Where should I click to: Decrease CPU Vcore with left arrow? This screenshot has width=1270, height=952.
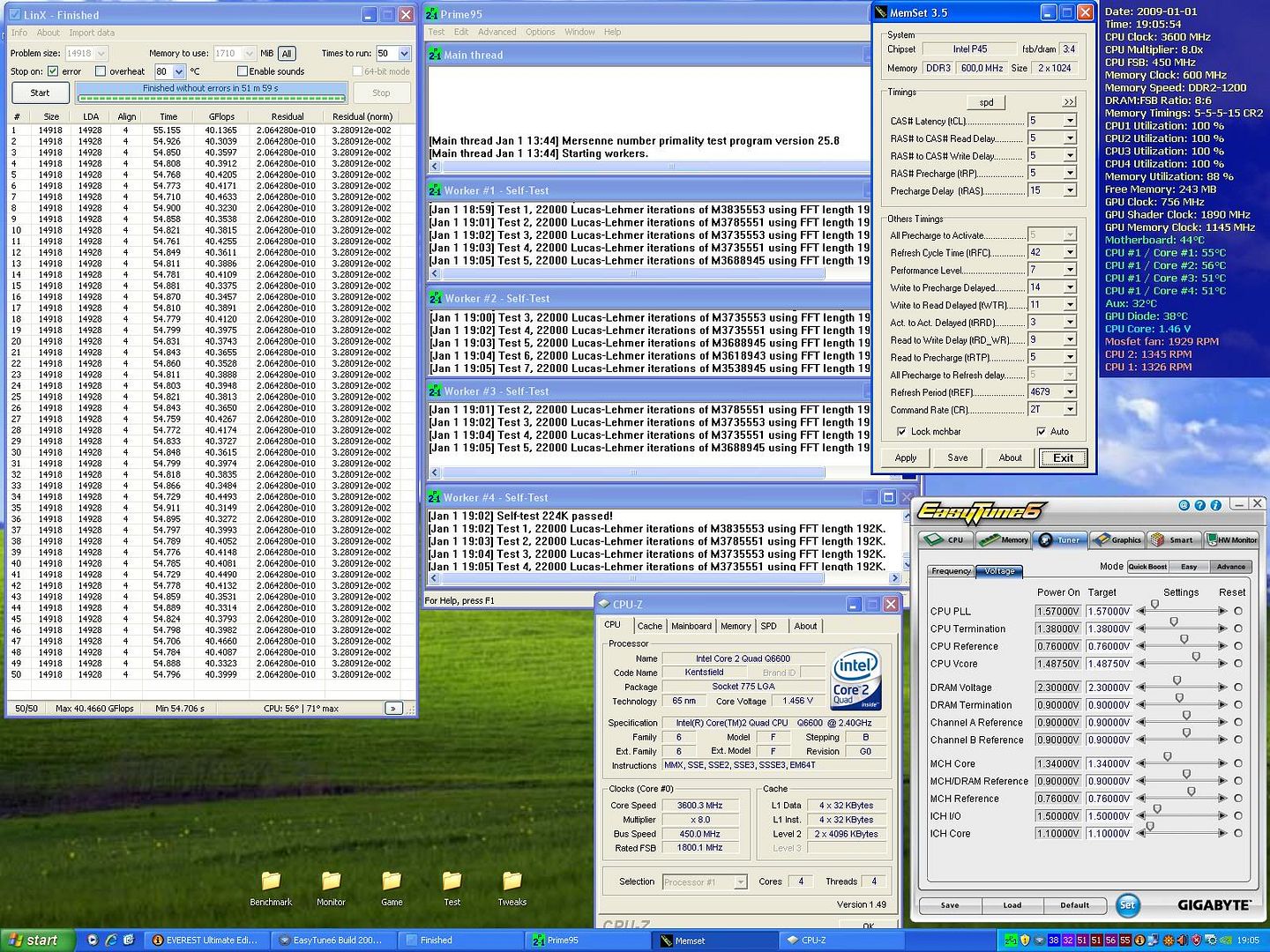click(x=1141, y=664)
